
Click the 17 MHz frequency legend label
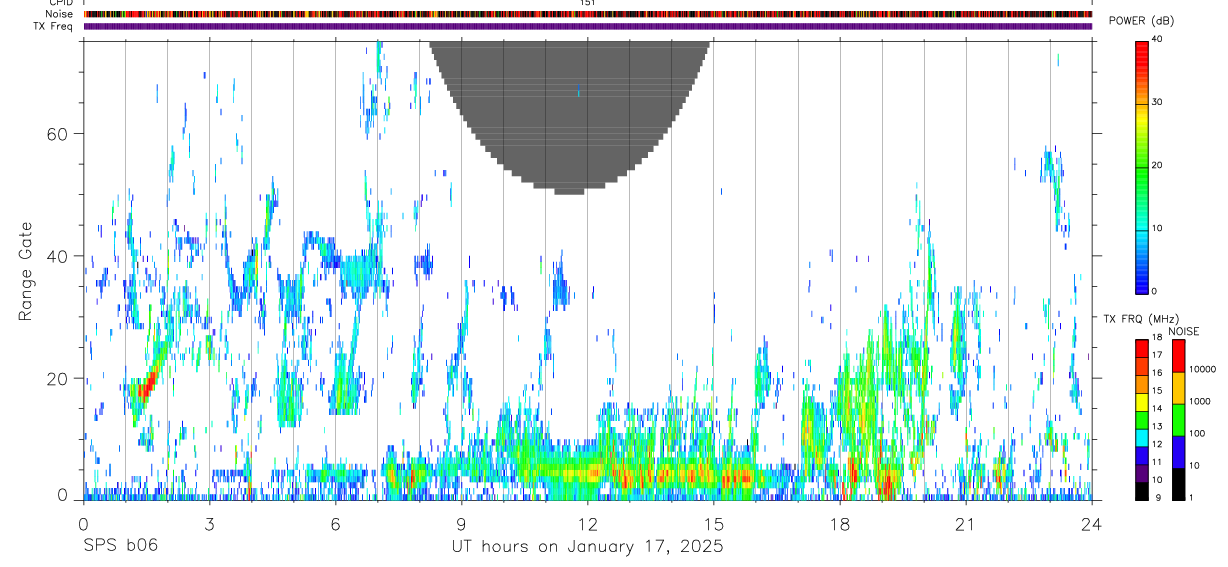point(1158,355)
